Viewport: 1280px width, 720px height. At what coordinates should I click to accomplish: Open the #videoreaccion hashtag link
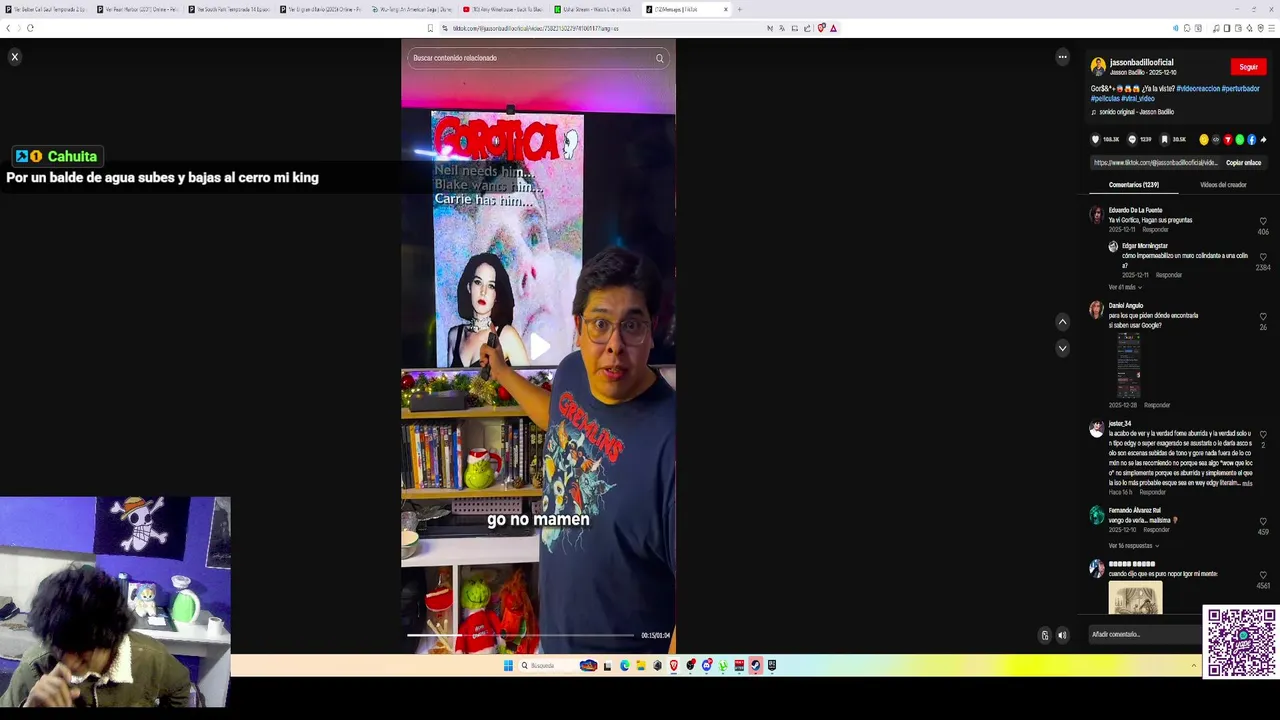point(1198,89)
